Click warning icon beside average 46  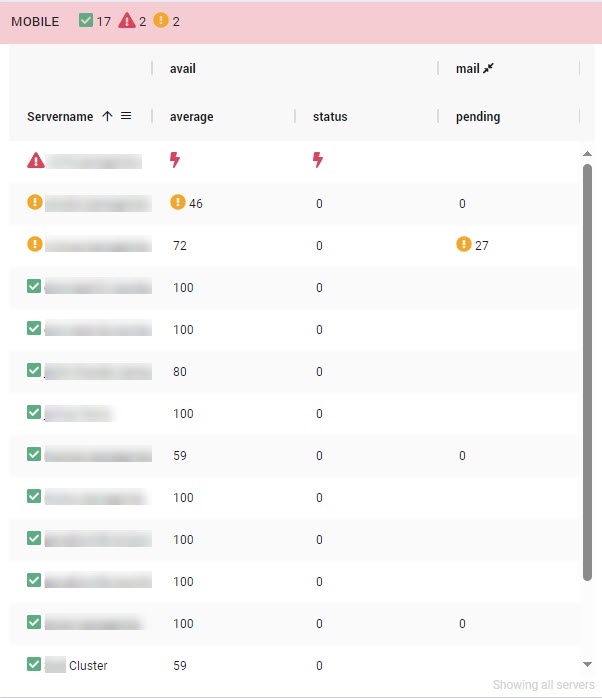[178, 202]
